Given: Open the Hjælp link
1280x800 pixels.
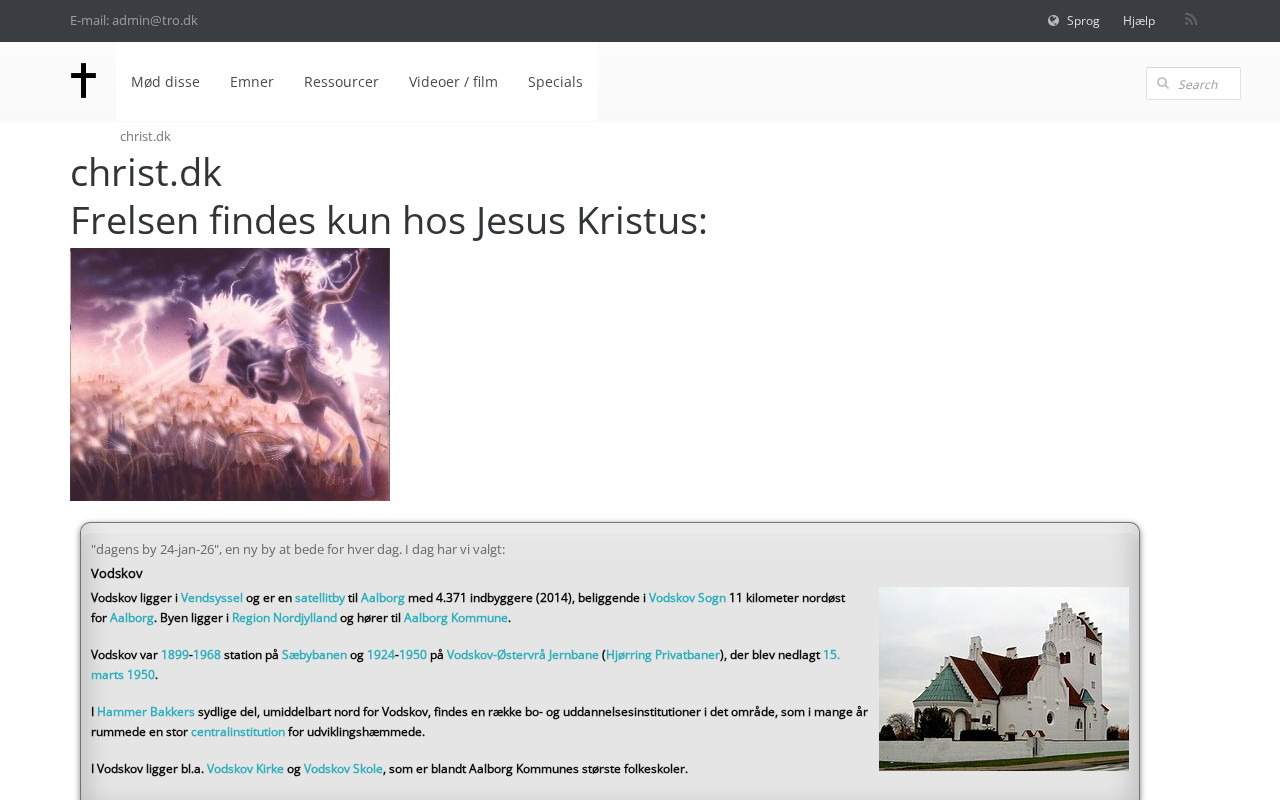Looking at the screenshot, I should [1139, 21].
